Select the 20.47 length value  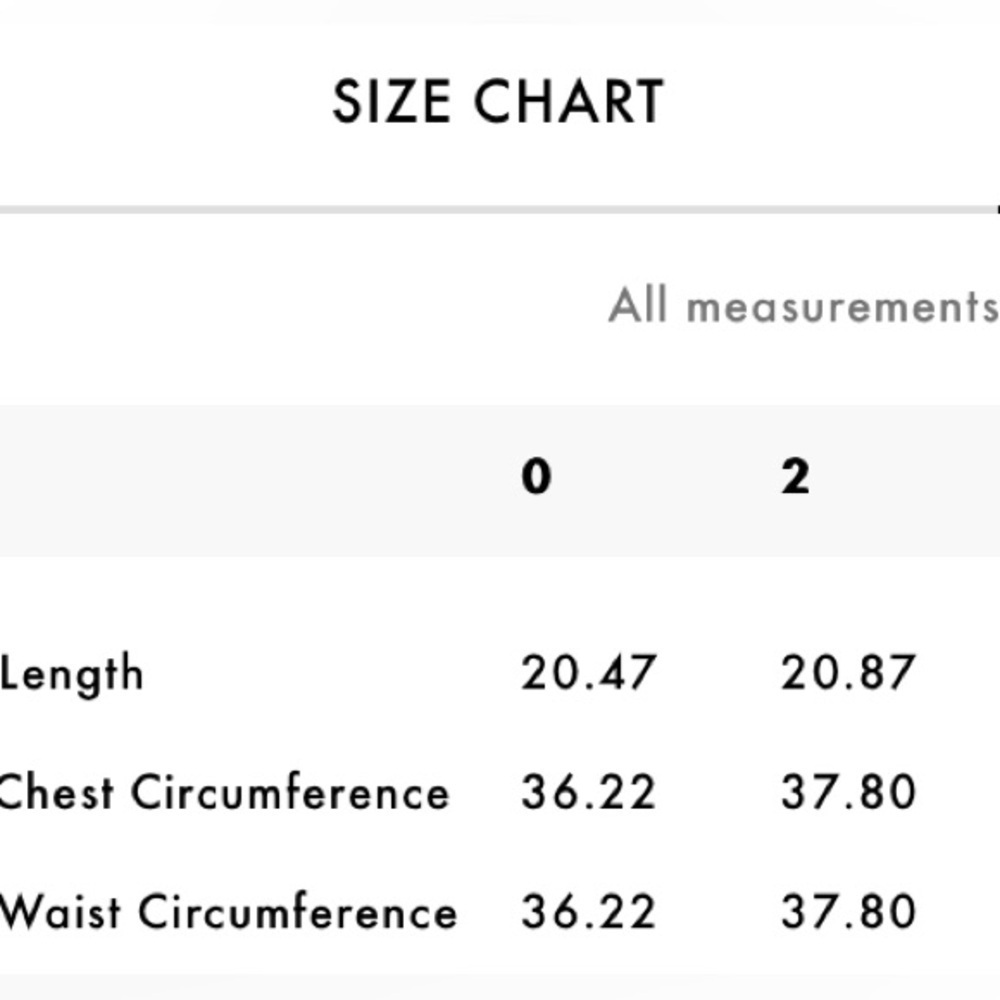[x=588, y=673]
